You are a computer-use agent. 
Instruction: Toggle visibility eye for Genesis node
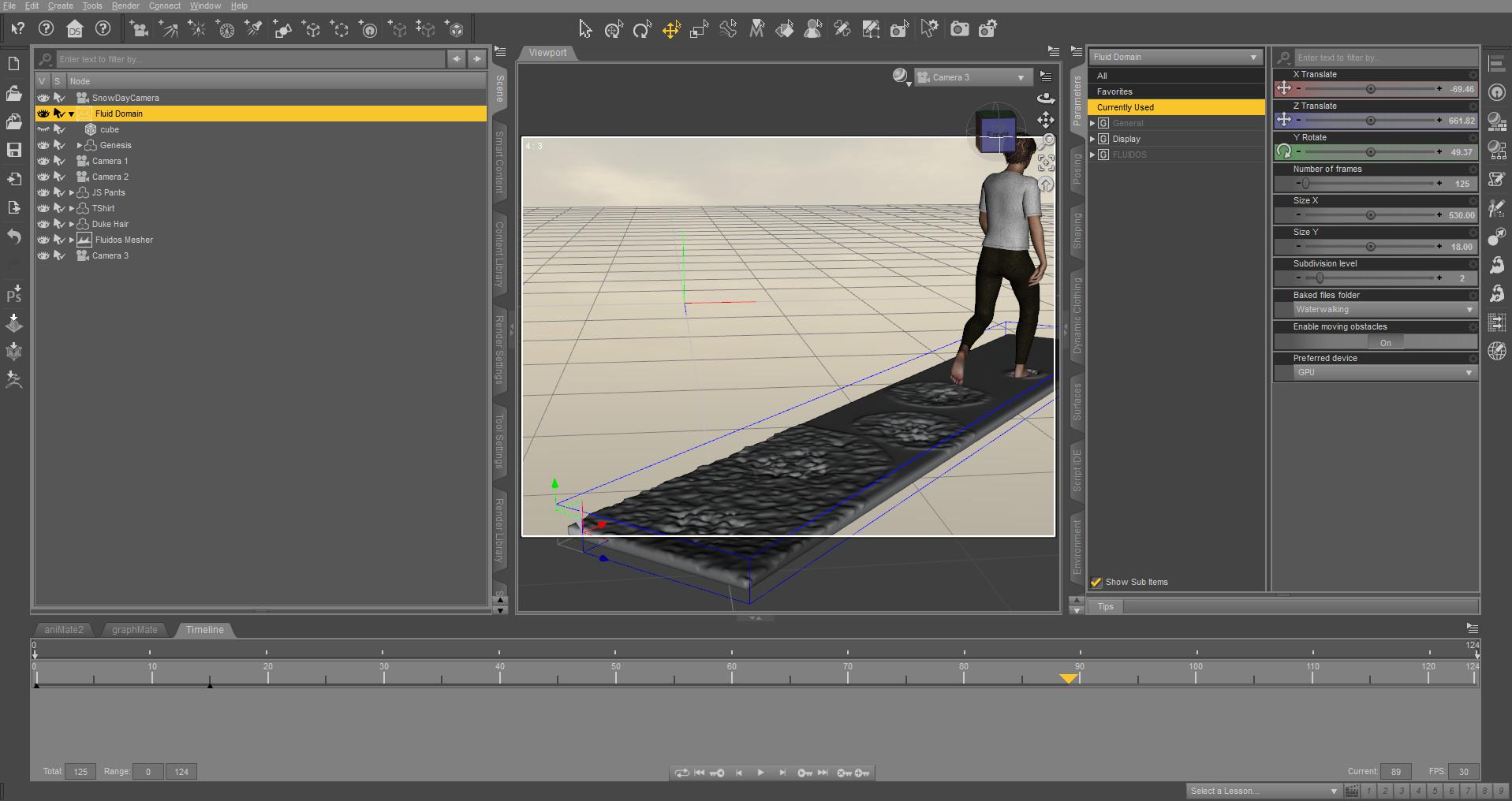[43, 145]
